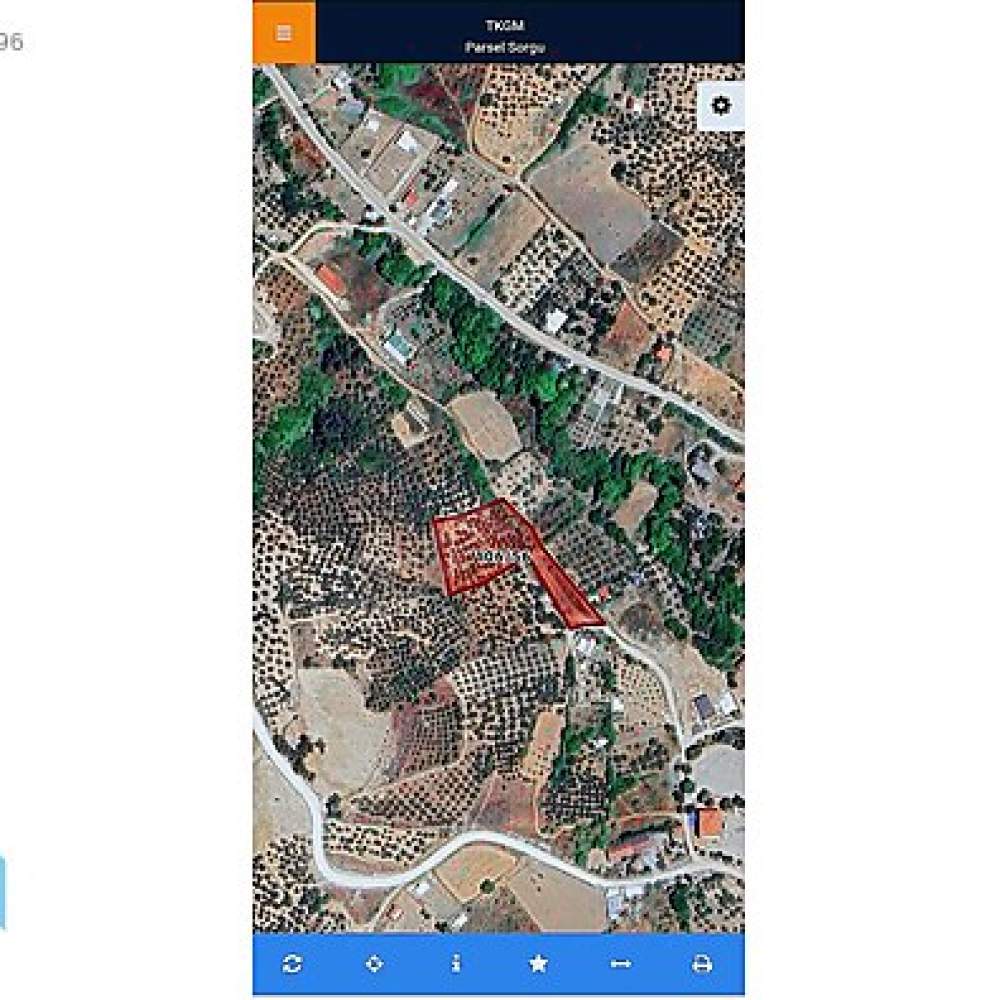The height and width of the screenshot is (1000, 1000).
Task: Tap the TKGM title text
Action: point(504,26)
